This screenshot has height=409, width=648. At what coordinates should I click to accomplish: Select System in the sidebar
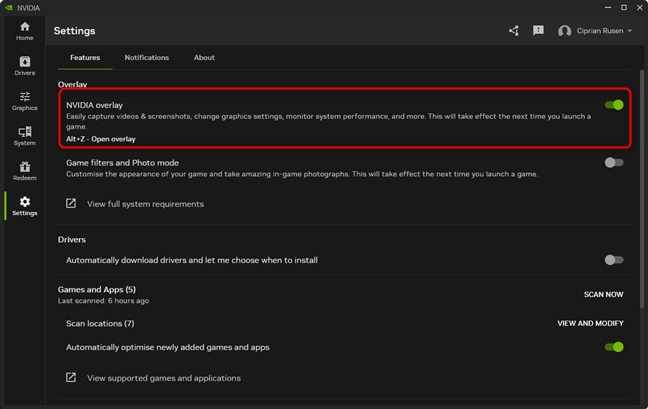25,136
